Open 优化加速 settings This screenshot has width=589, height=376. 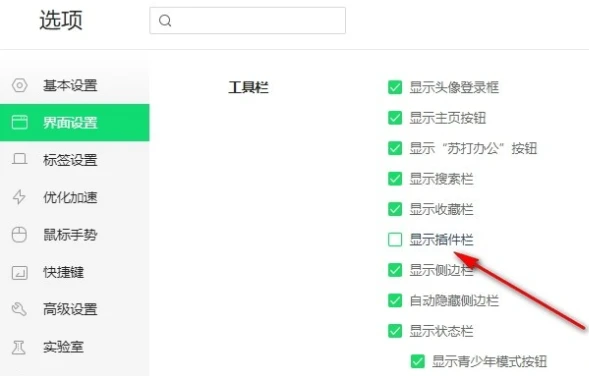coord(75,197)
